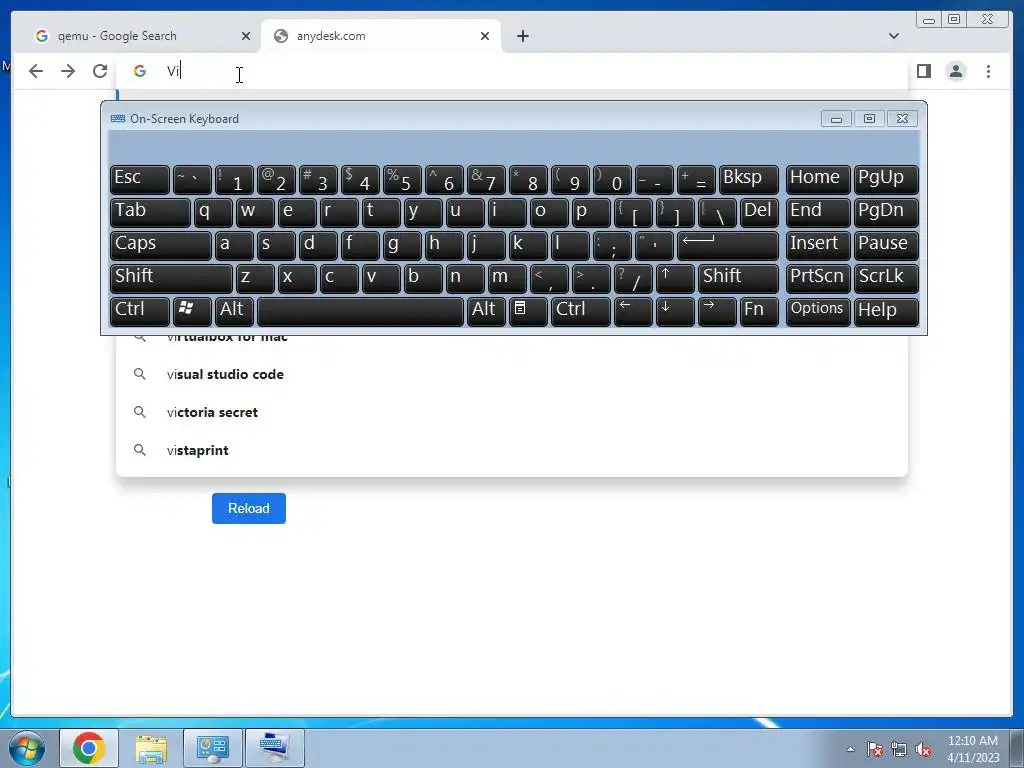The height and width of the screenshot is (768, 1024).
Task: Tap the right arrow key
Action: [717, 312]
